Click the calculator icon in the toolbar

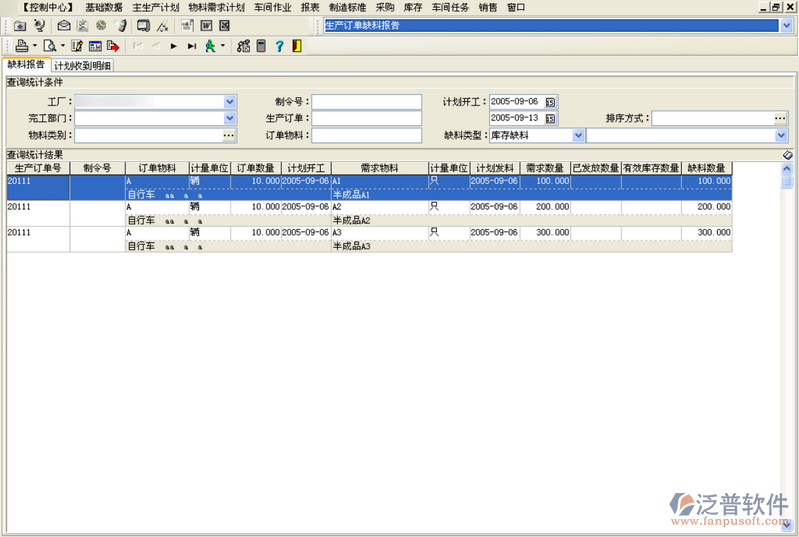pyautogui.click(x=262, y=46)
